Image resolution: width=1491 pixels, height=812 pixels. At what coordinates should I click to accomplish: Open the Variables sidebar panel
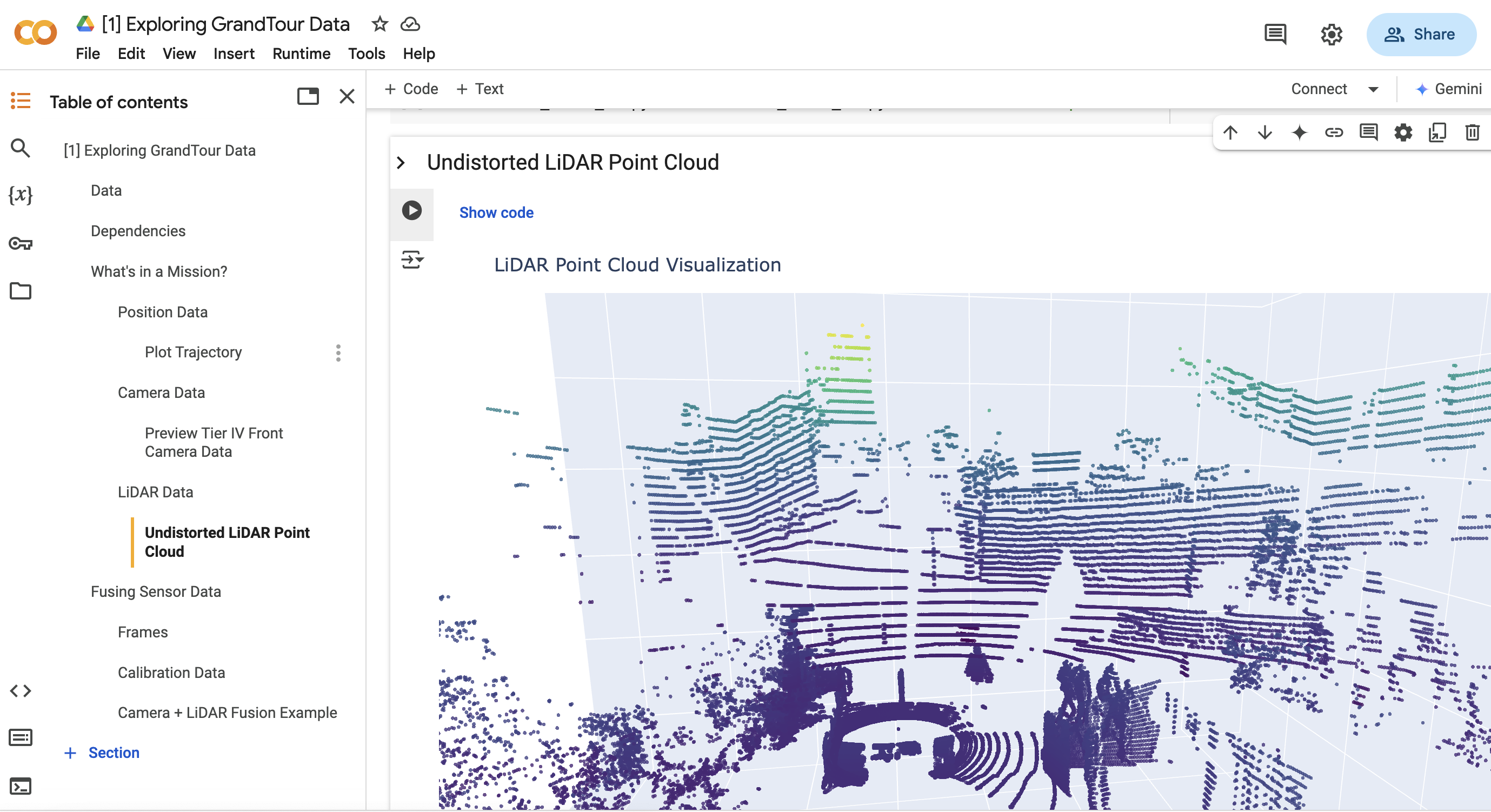(20, 195)
